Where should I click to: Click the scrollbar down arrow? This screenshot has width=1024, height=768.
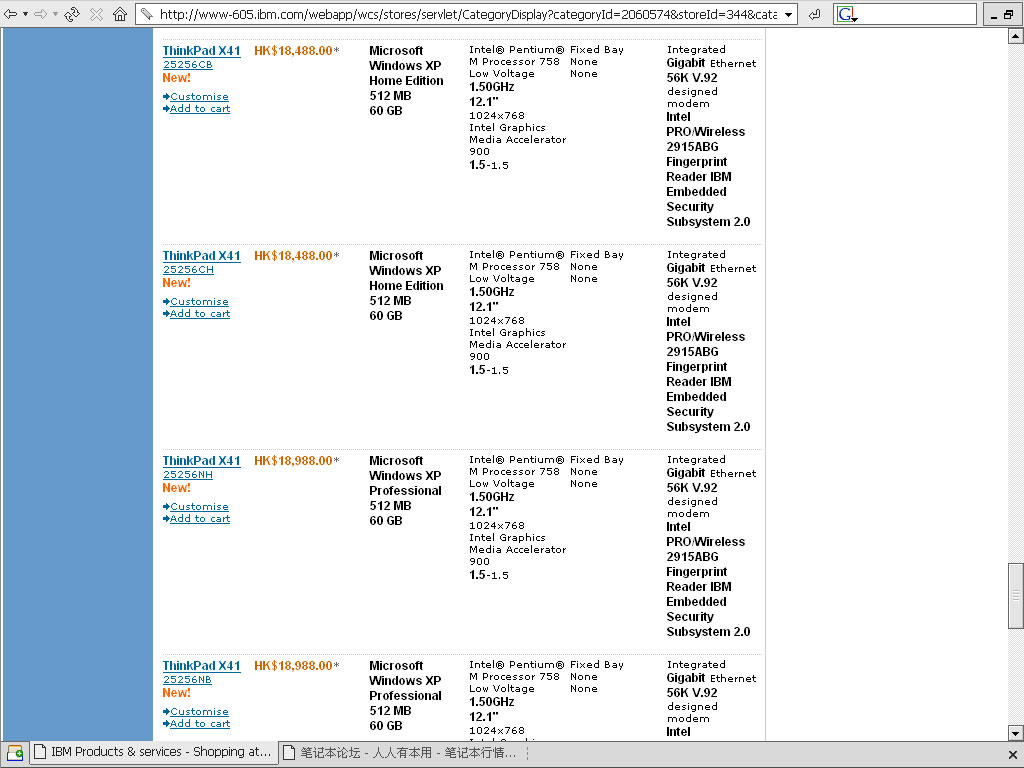[x=1016, y=732]
